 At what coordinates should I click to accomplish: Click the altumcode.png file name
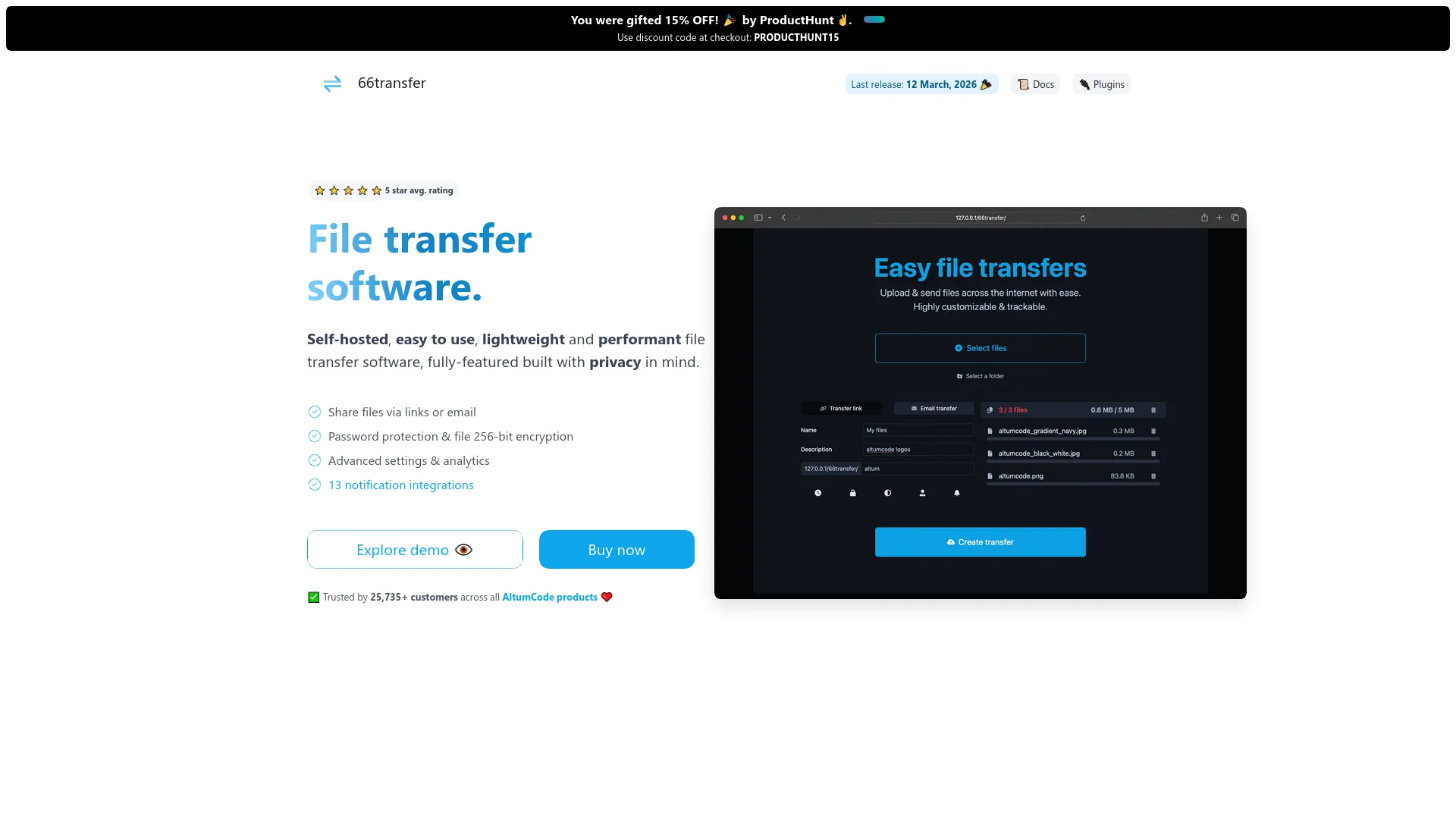[x=1021, y=476]
